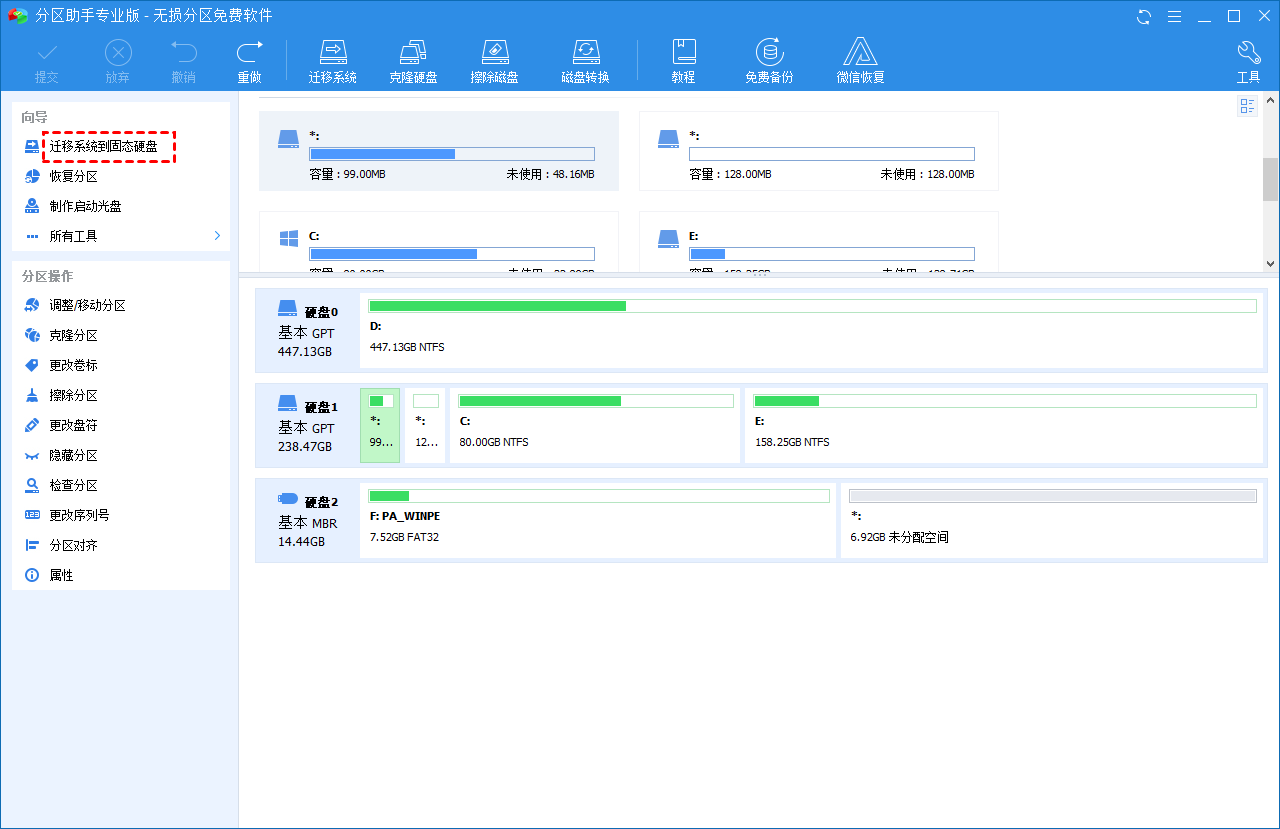Click the partition list scrollbar thumb
The image size is (1280, 829).
pyautogui.click(x=1270, y=180)
